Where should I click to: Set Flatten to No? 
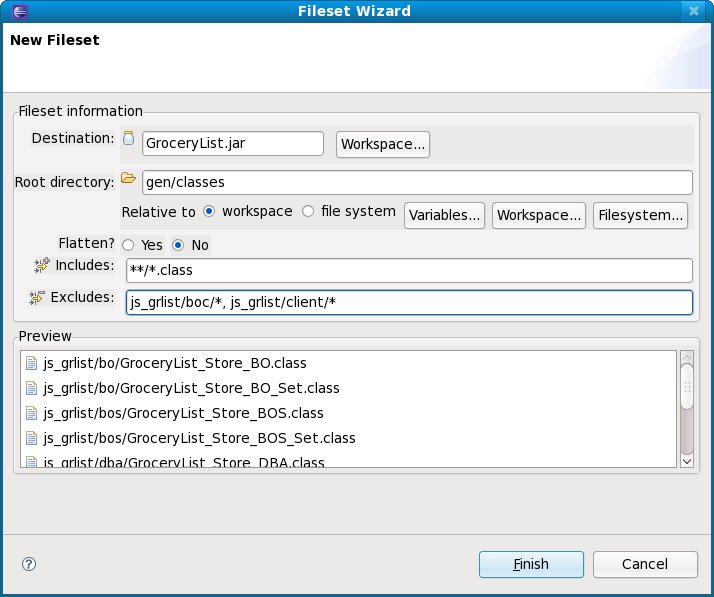coord(178,245)
